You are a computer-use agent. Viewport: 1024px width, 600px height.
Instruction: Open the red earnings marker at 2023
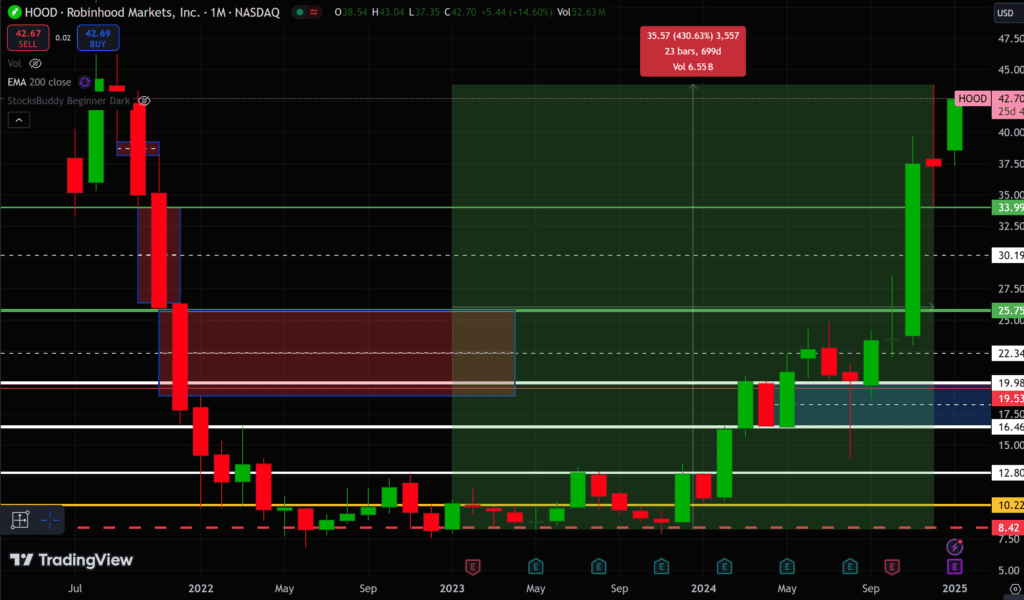coord(473,566)
